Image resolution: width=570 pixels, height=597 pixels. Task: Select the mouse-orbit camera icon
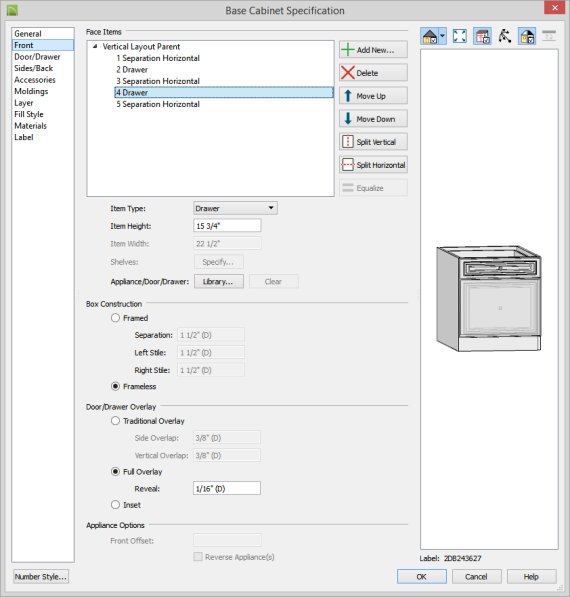[x=505, y=36]
